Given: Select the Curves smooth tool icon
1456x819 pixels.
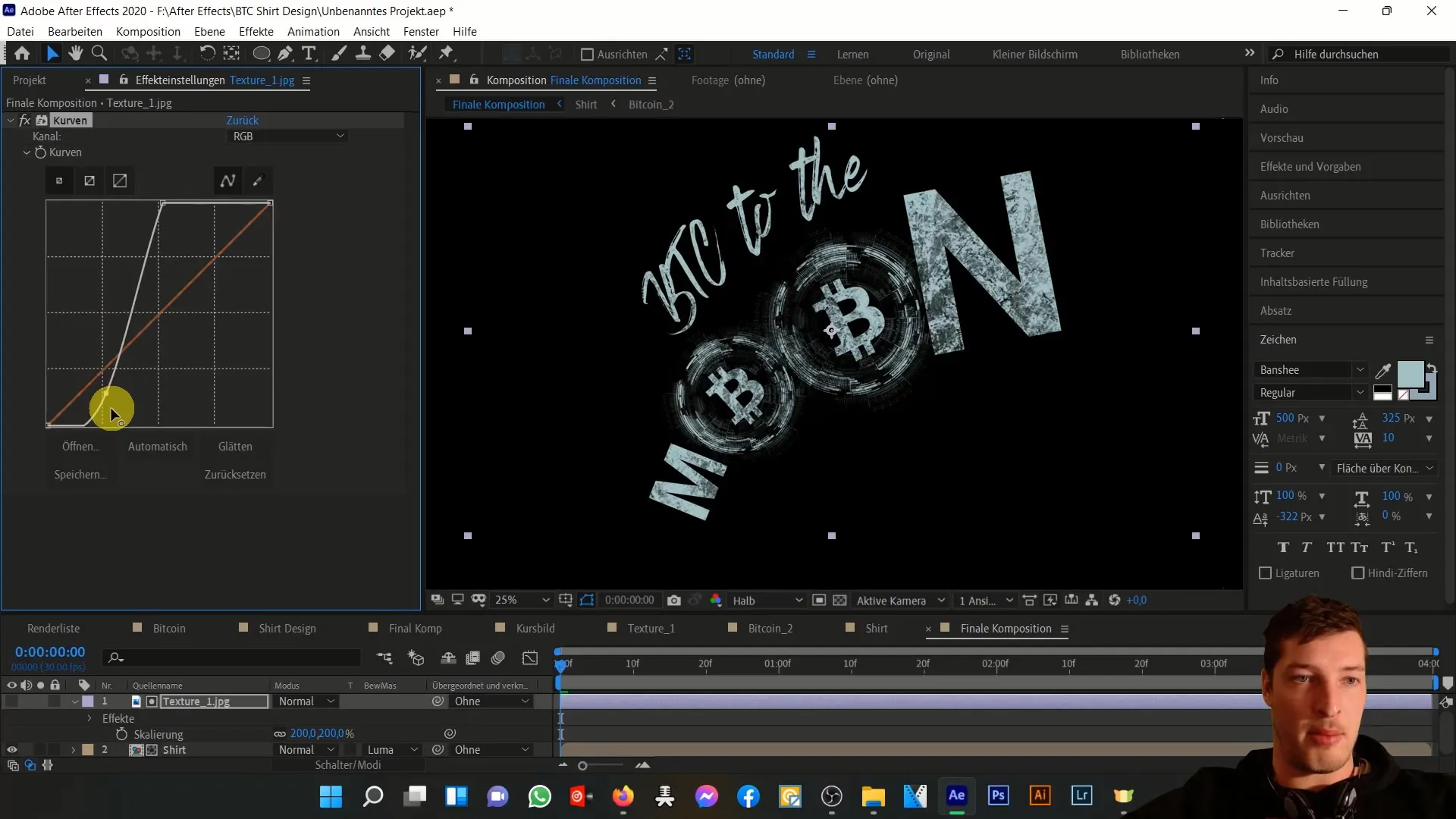Looking at the screenshot, I should [x=228, y=180].
